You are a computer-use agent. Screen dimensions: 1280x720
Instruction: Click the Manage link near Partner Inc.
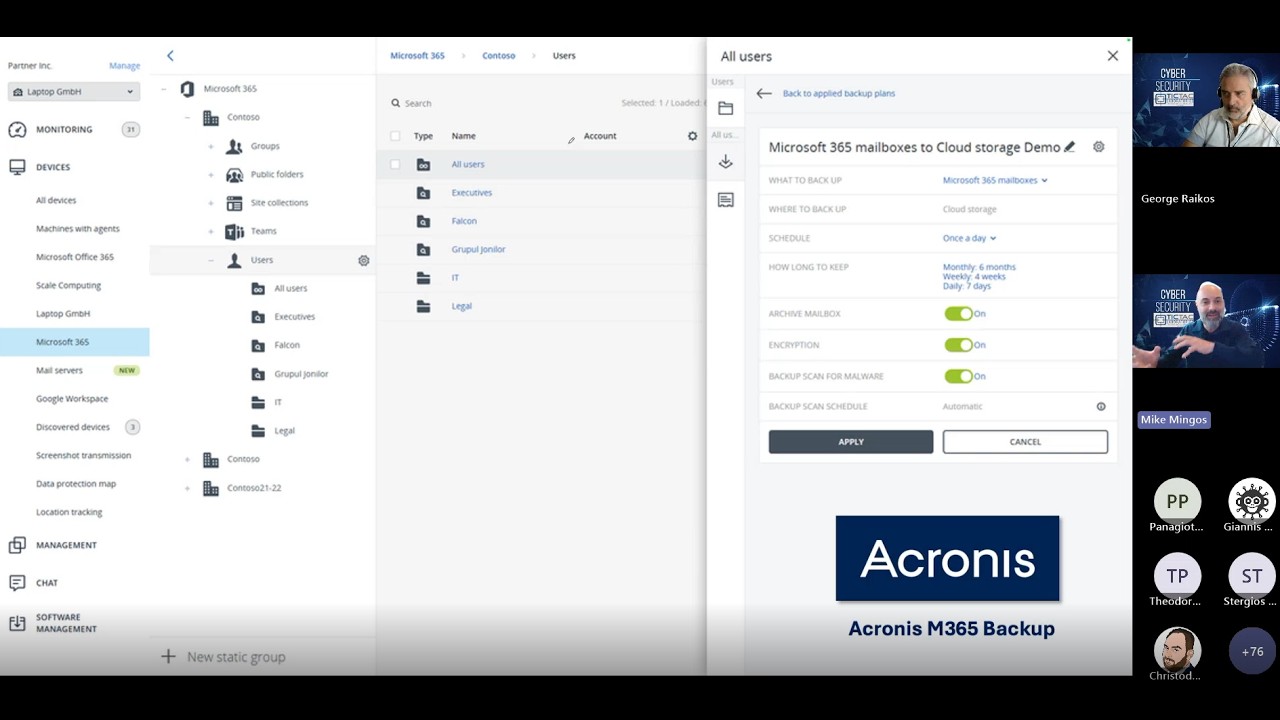pyautogui.click(x=124, y=66)
